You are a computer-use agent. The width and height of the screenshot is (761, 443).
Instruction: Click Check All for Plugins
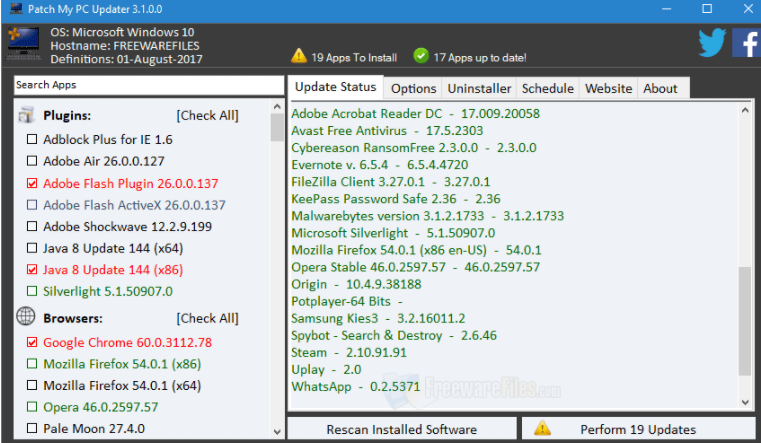pyautogui.click(x=207, y=115)
